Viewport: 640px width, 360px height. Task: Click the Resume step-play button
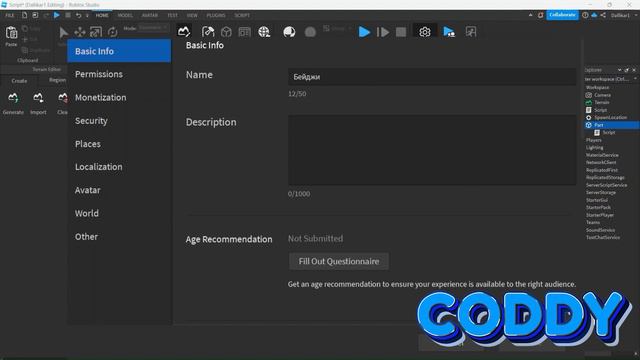383,32
